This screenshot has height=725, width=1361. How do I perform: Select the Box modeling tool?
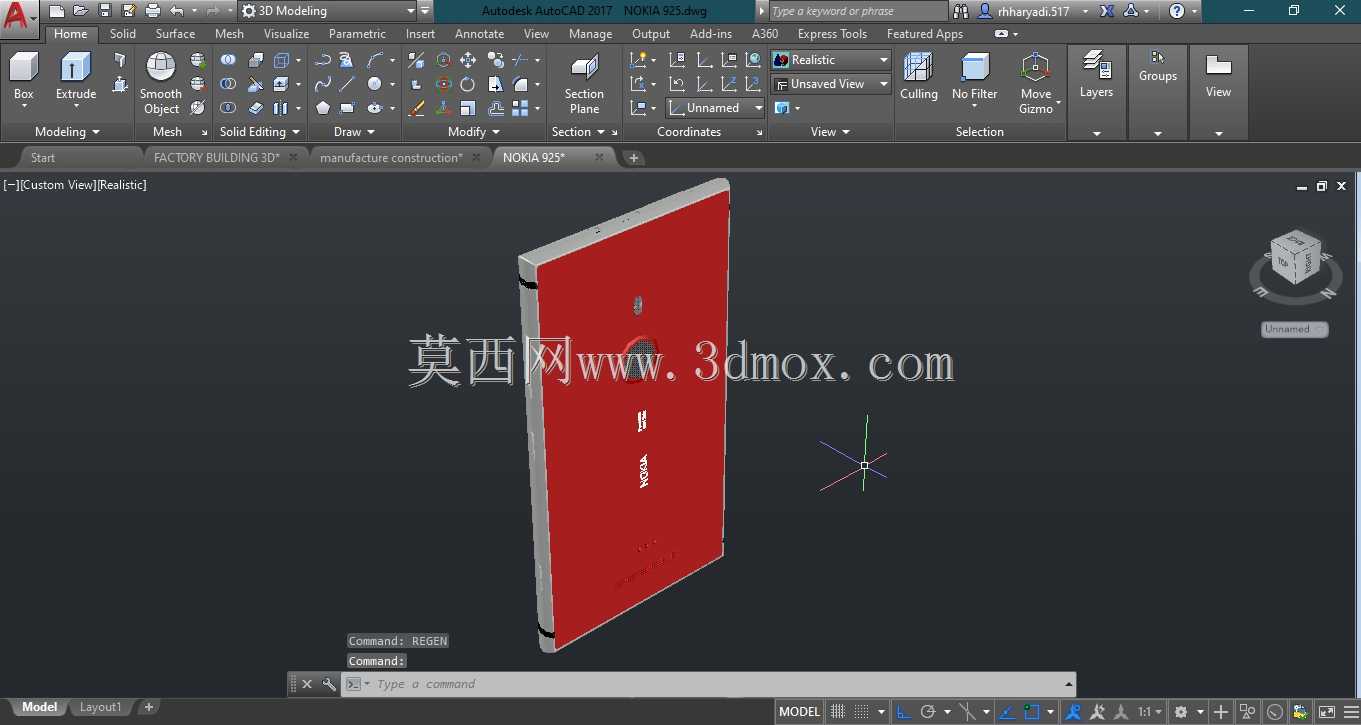click(23, 77)
